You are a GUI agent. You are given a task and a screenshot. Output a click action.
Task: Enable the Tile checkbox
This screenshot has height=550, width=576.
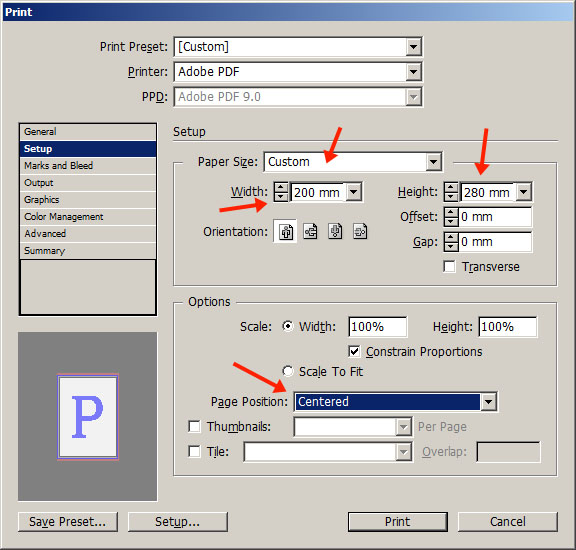(194, 451)
